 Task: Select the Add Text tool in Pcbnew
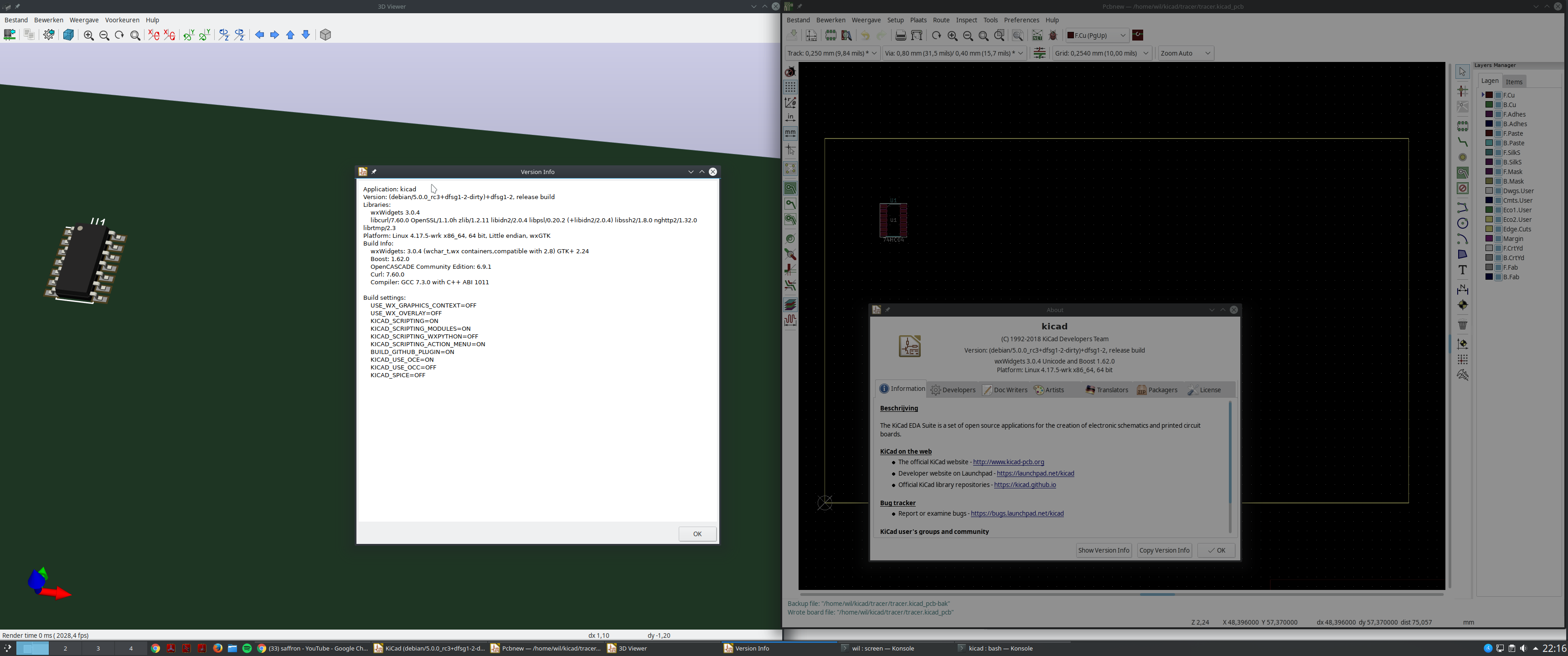tap(1463, 270)
